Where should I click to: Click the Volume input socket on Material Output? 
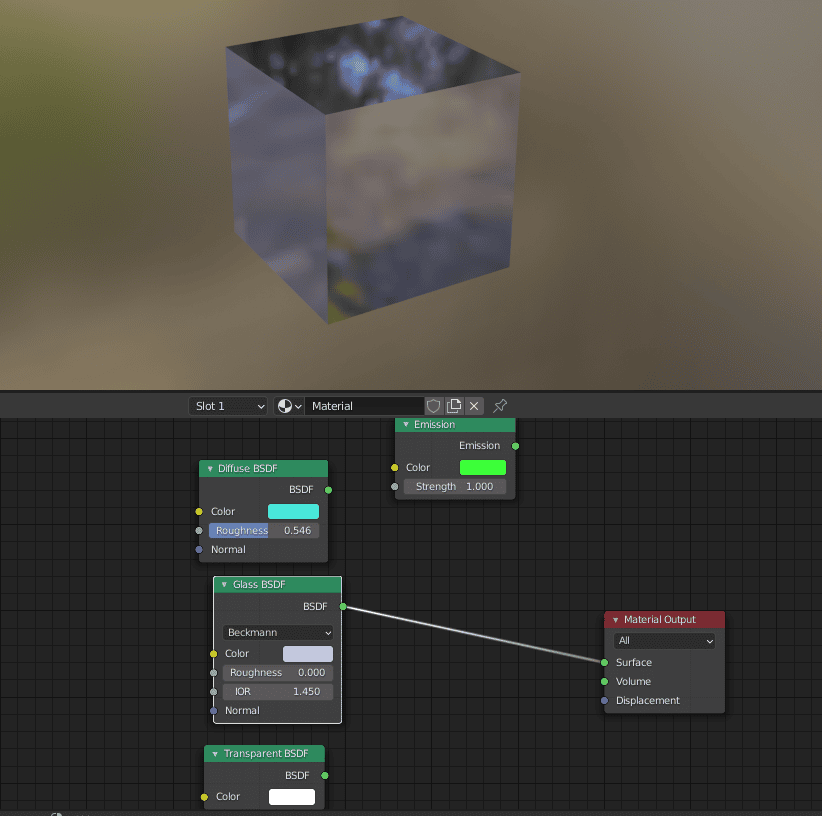point(604,681)
